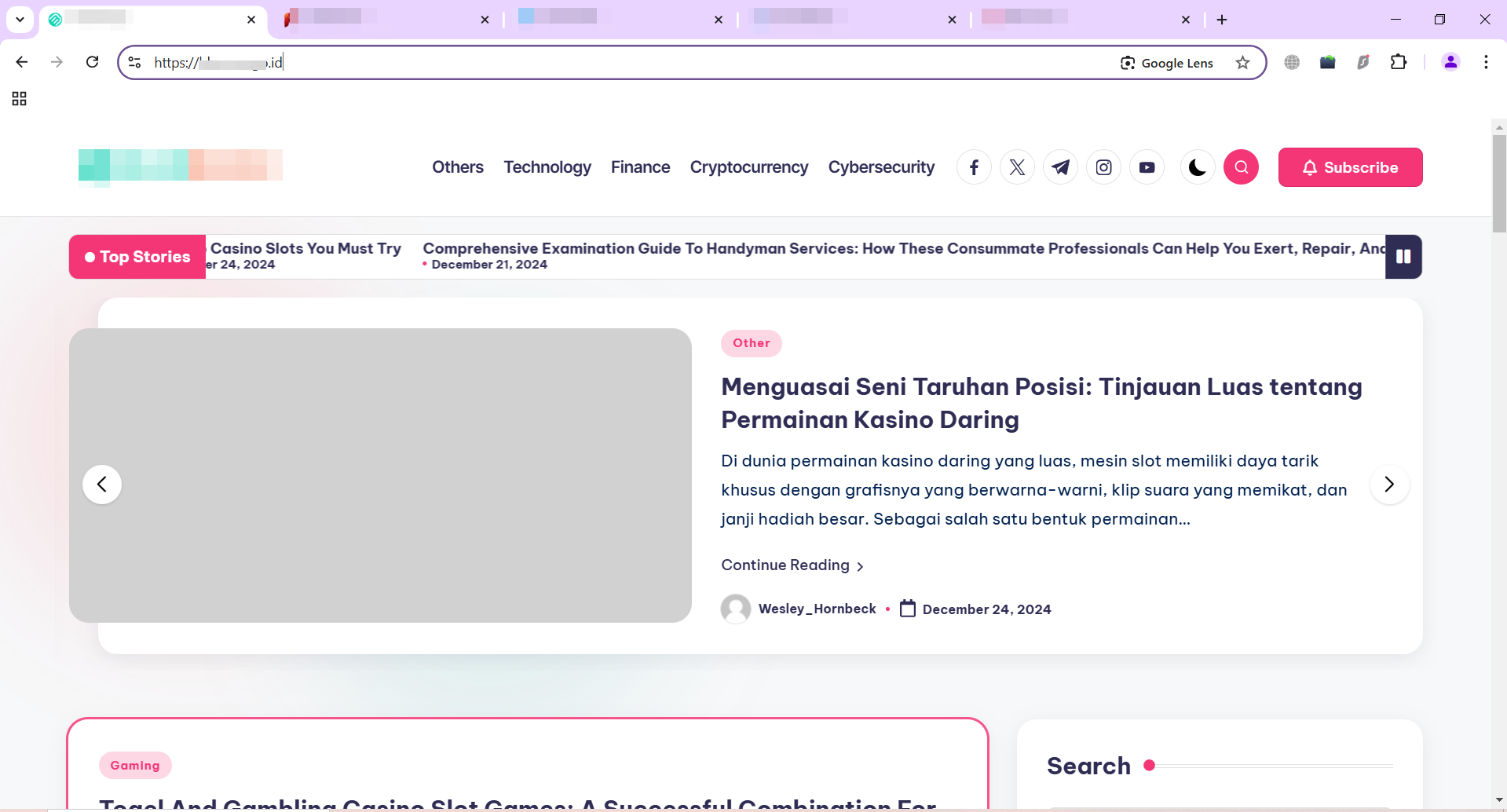Select the Gaming category tag
The height and width of the screenshot is (812, 1507).
(135, 766)
